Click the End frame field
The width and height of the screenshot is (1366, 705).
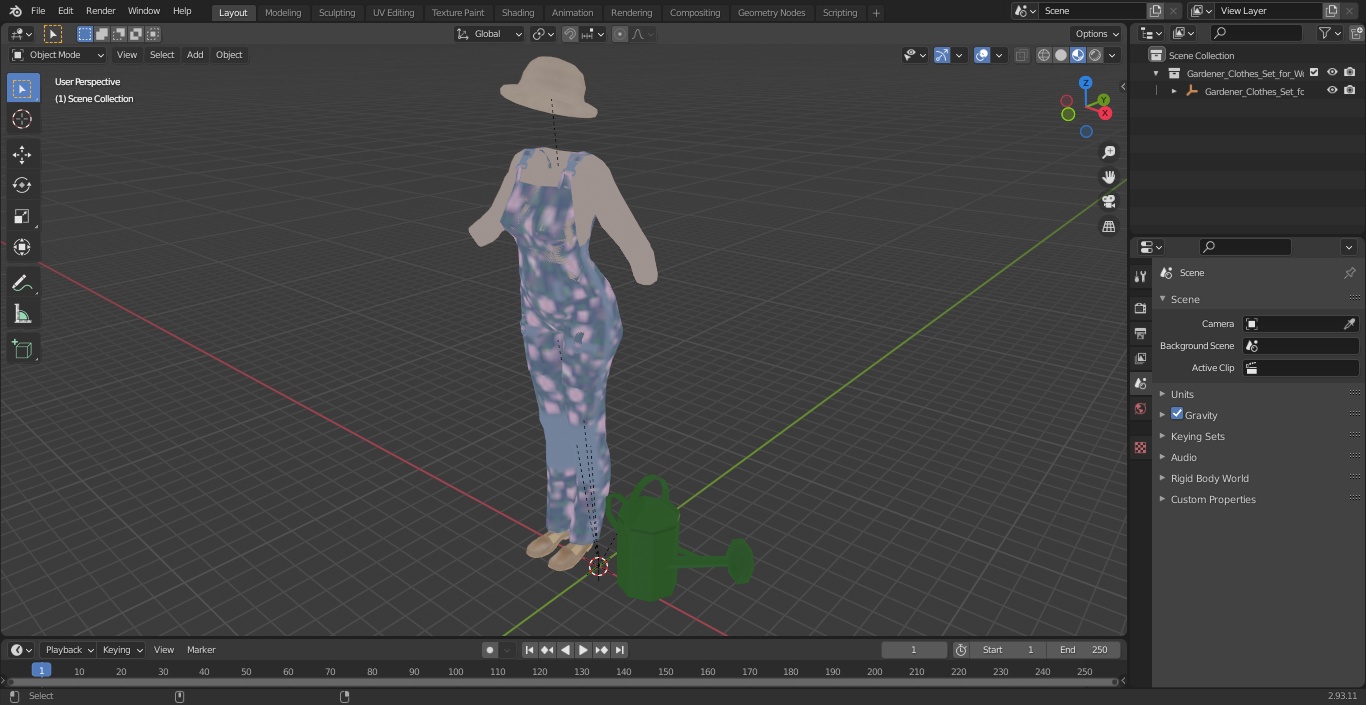(x=1084, y=650)
